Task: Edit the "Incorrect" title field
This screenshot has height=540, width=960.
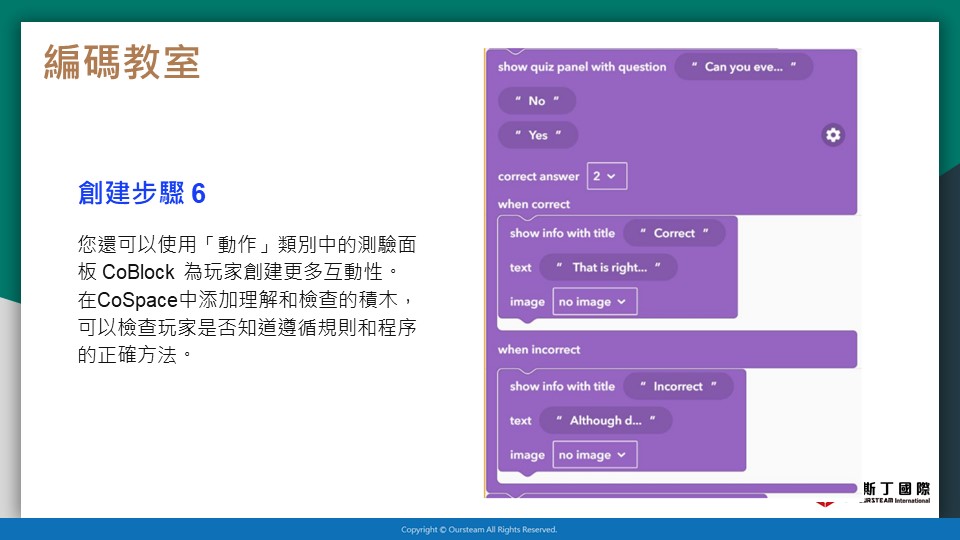Action: click(x=678, y=386)
